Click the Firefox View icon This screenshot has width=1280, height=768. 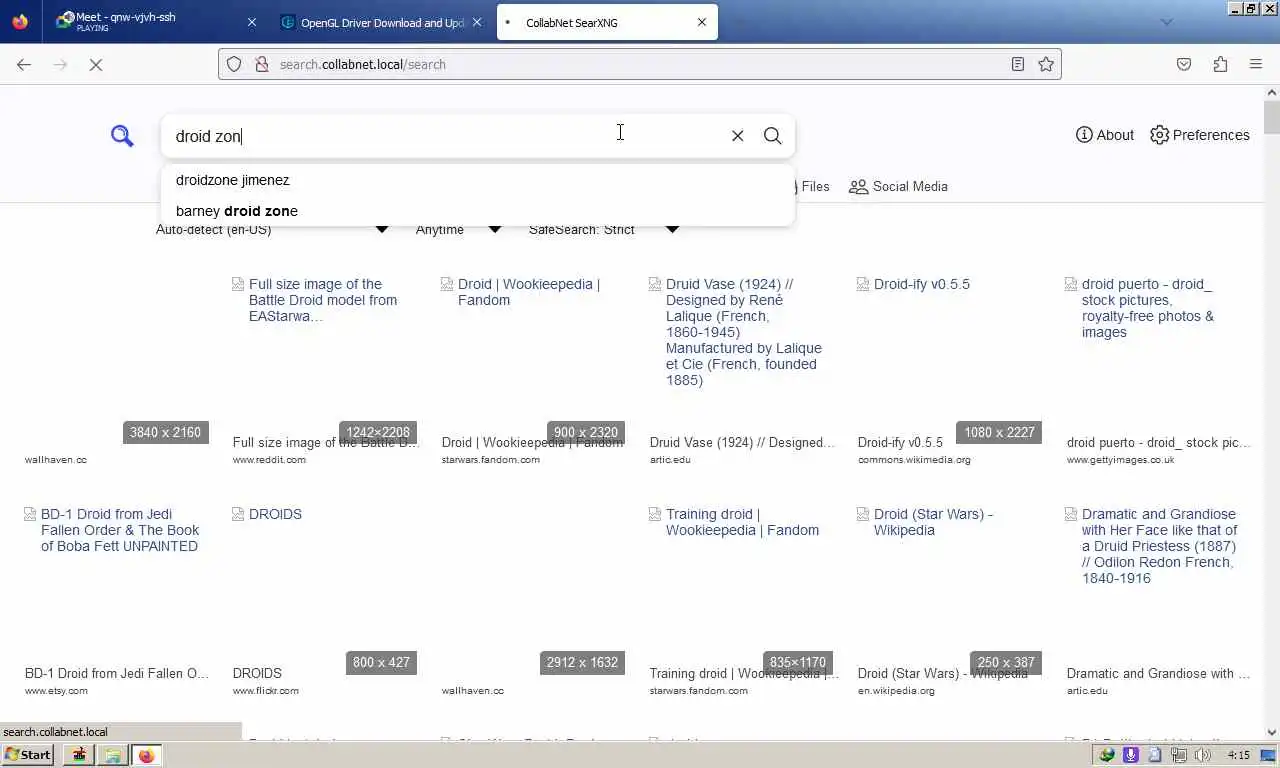pos(20,22)
